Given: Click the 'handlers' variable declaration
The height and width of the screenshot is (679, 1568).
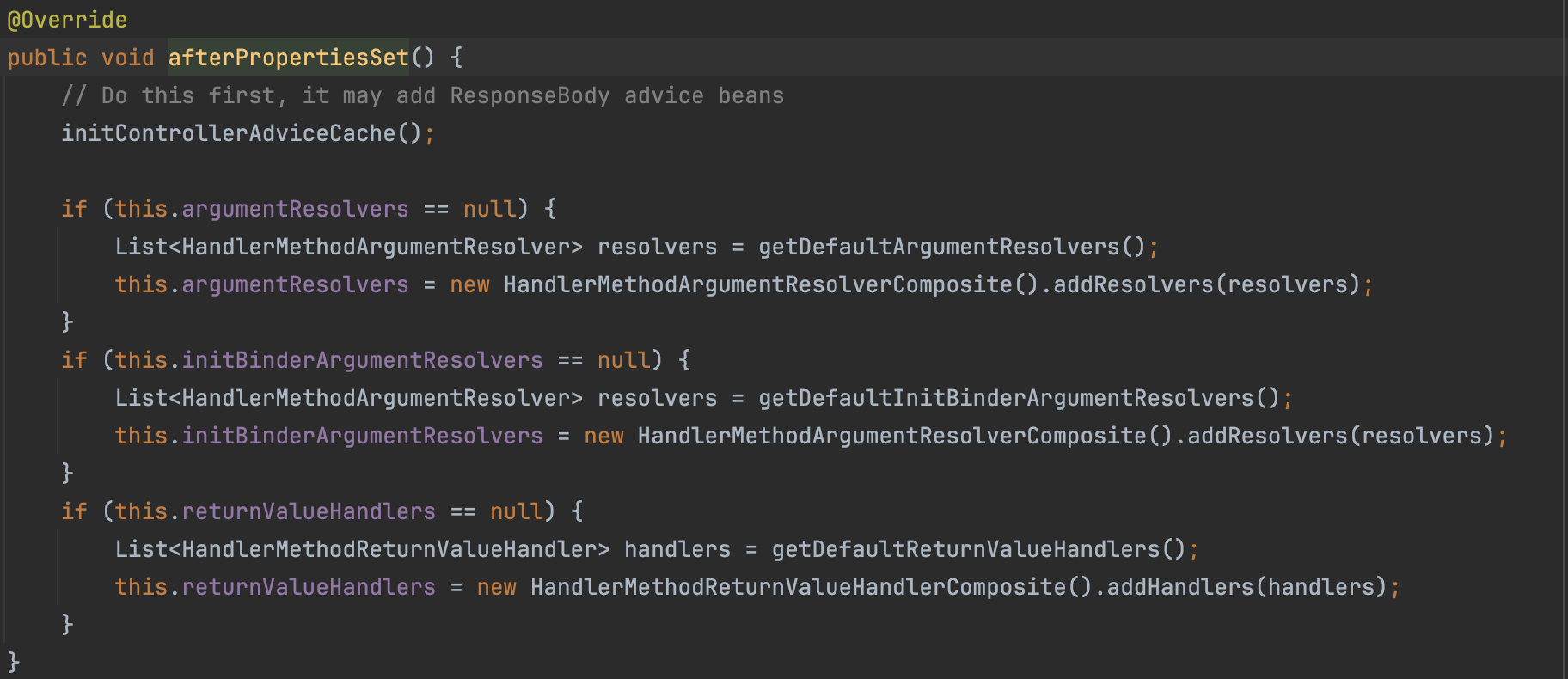Looking at the screenshot, I should tap(677, 549).
